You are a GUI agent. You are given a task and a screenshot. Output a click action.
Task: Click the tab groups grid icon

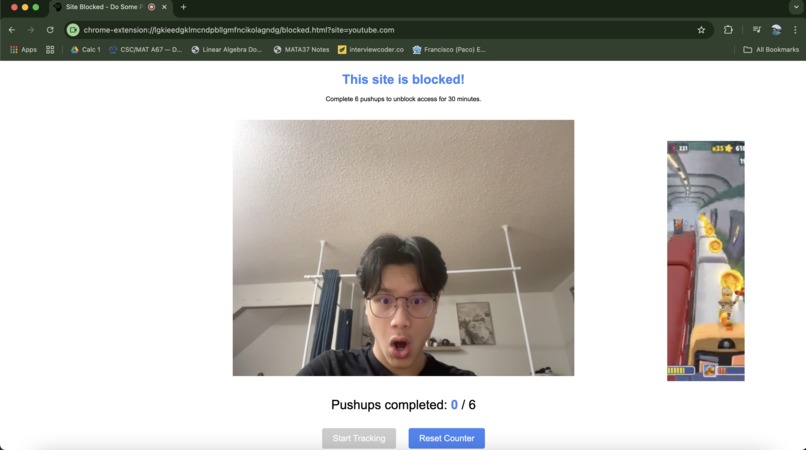coord(50,50)
